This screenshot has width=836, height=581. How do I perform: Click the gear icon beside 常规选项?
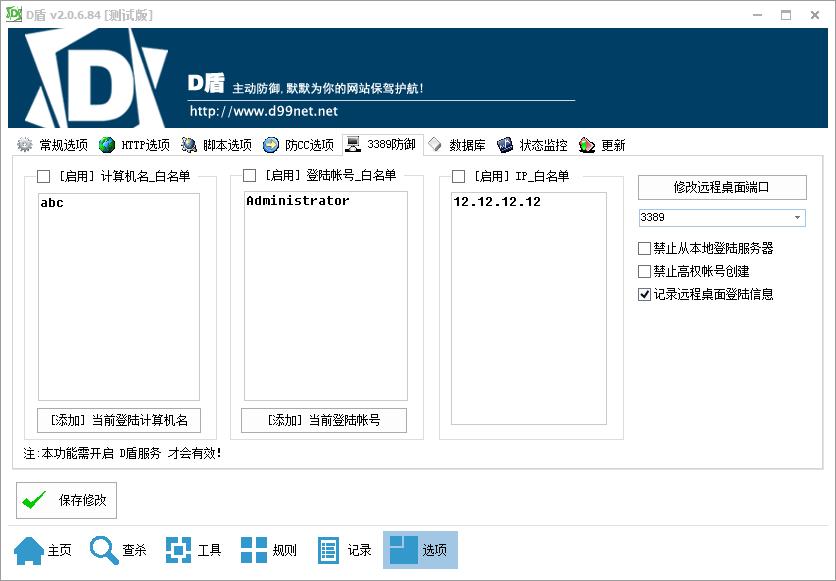25,145
